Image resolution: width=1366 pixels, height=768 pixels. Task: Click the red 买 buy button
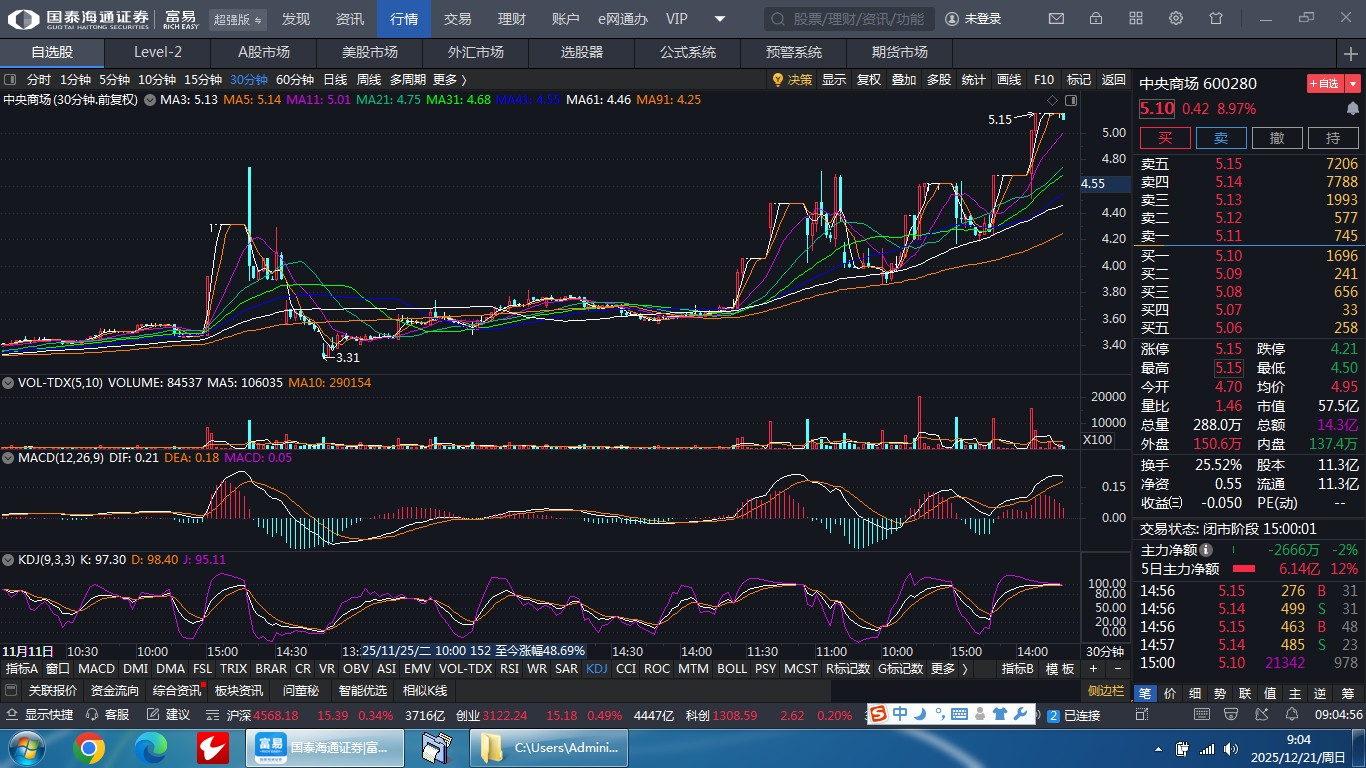[x=1165, y=138]
